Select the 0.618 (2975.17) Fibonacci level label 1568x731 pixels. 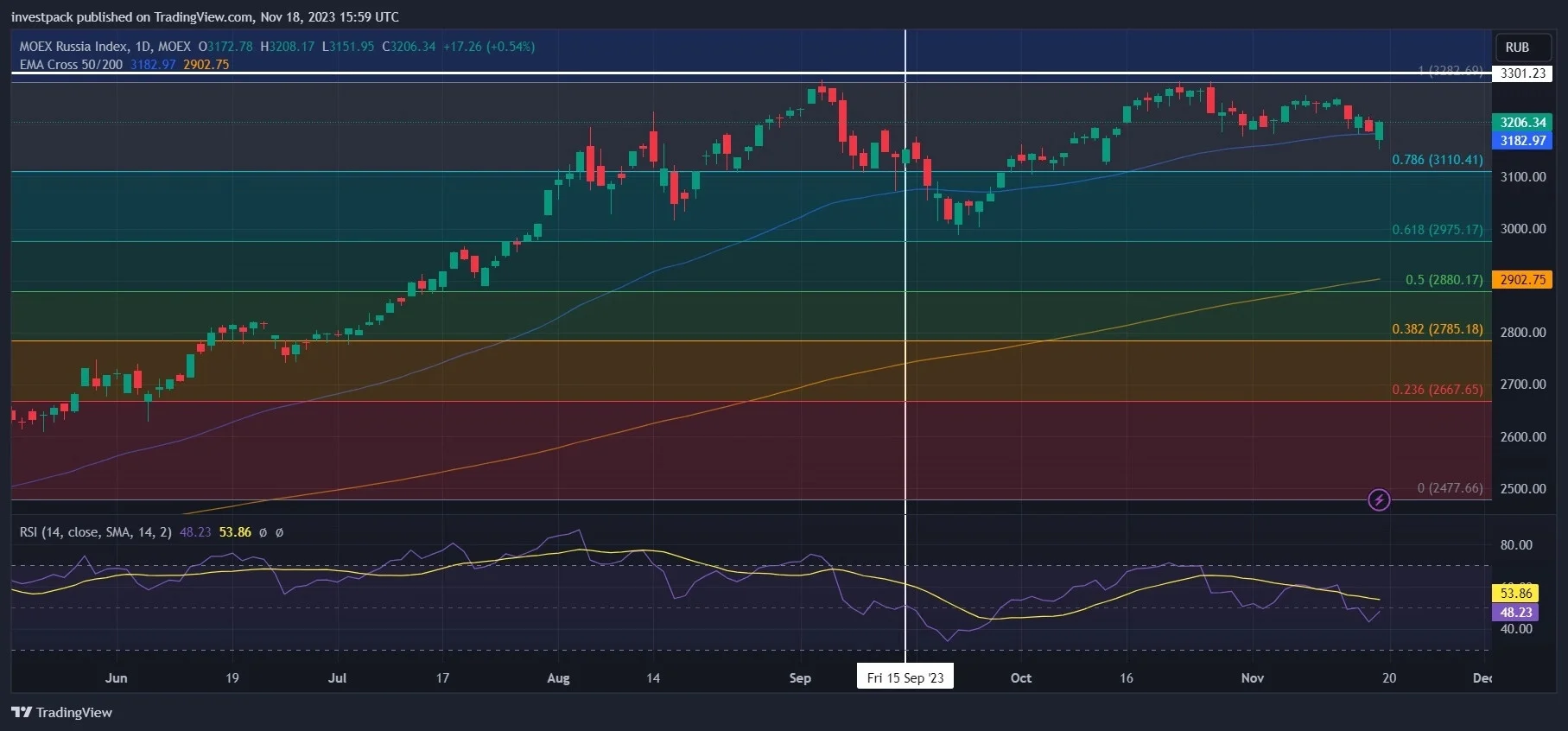1438,230
